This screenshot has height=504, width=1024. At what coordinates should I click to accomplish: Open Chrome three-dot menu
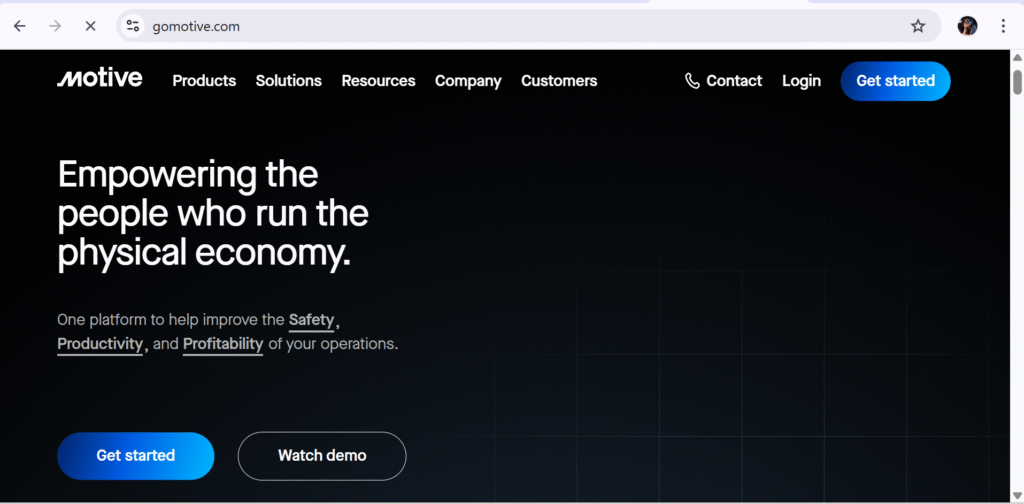tap(1004, 26)
